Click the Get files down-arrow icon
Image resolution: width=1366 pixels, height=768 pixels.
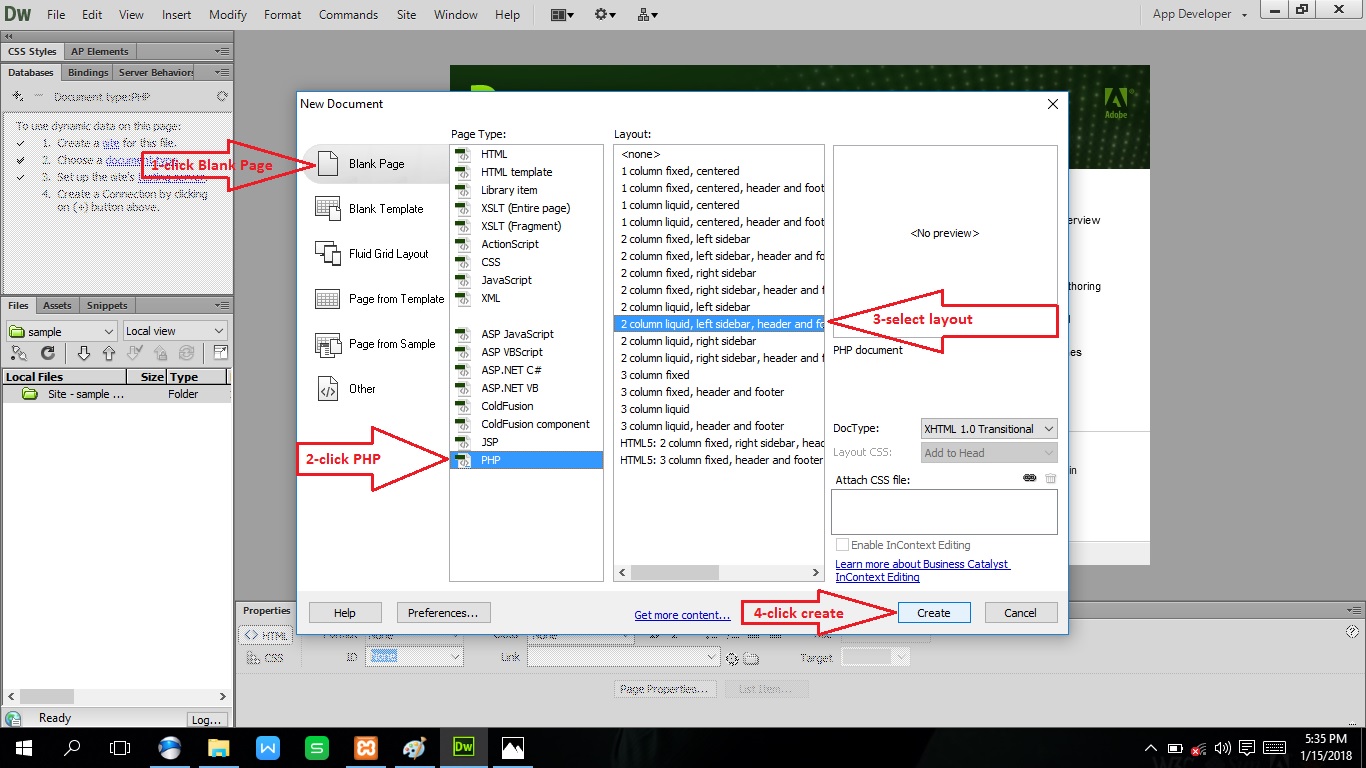point(84,353)
